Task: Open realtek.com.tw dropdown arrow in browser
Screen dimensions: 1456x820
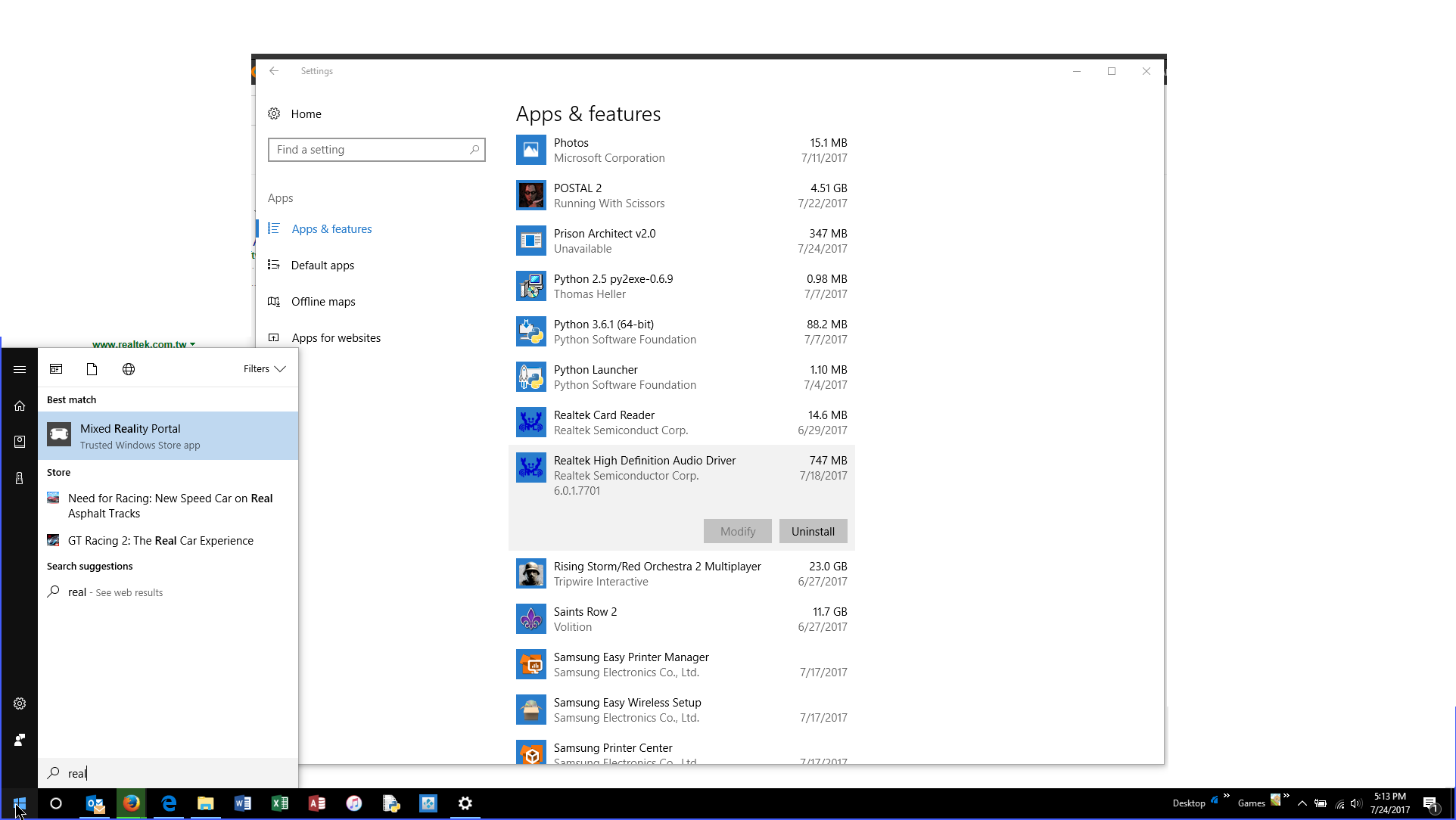Action: [193, 344]
